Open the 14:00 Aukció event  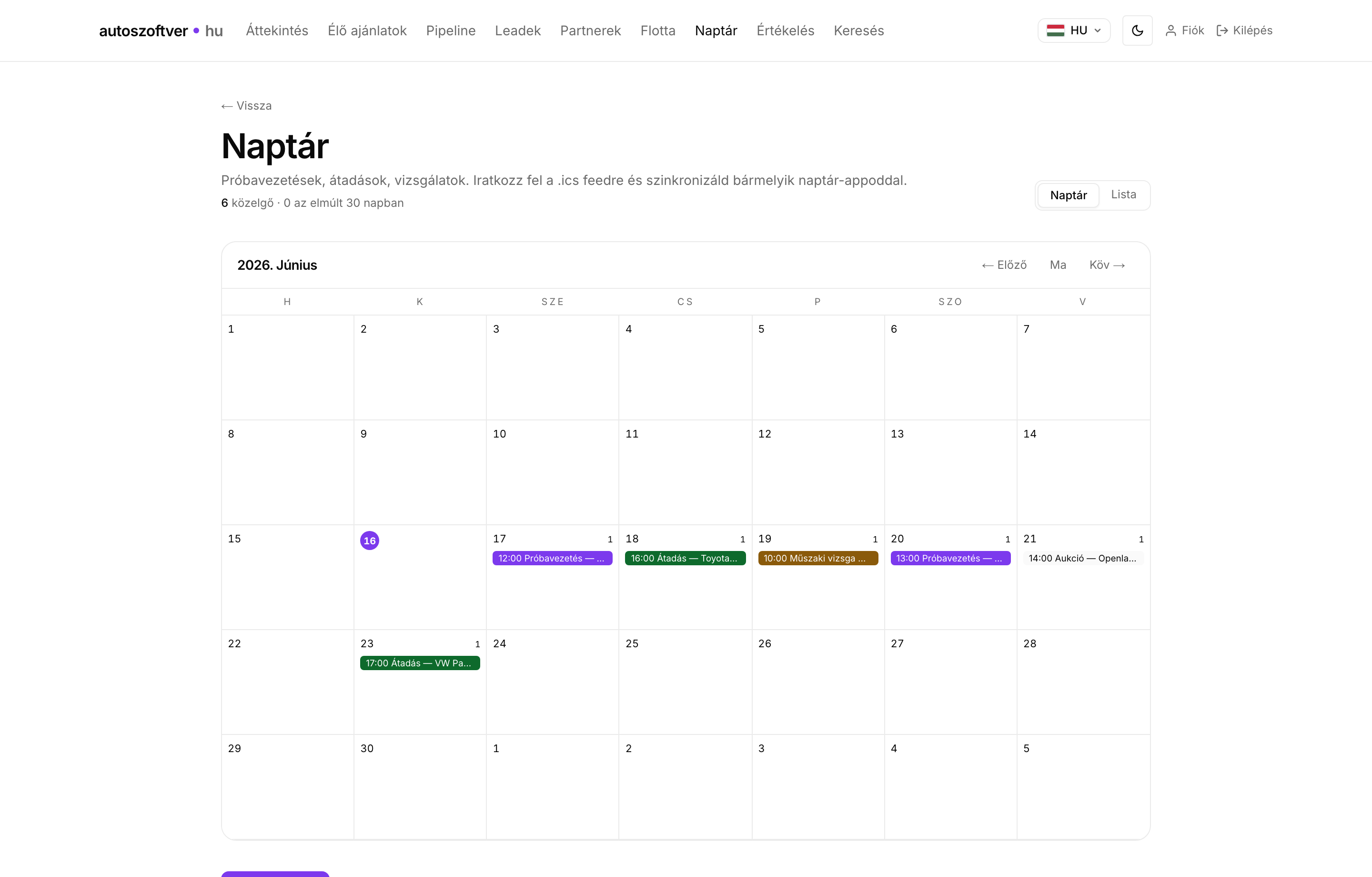(1083, 558)
